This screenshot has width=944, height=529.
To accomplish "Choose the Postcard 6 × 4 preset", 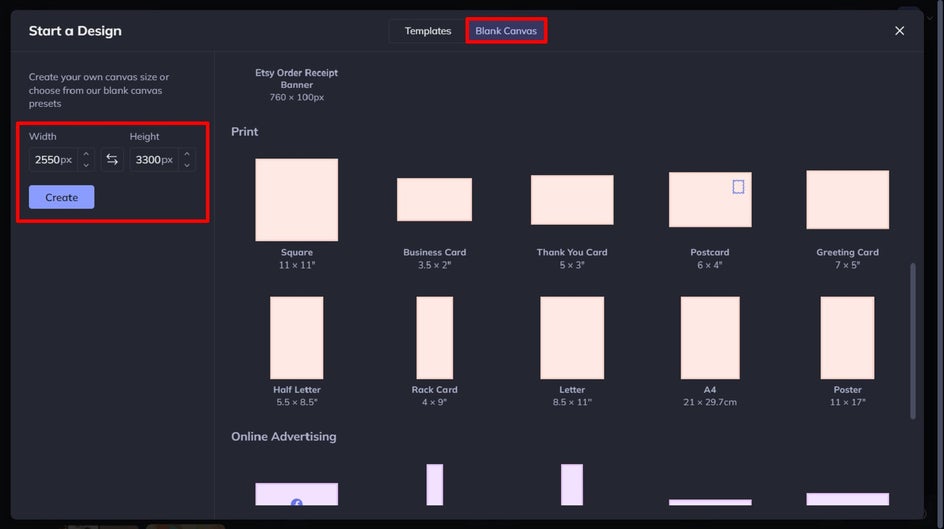I will pos(710,200).
